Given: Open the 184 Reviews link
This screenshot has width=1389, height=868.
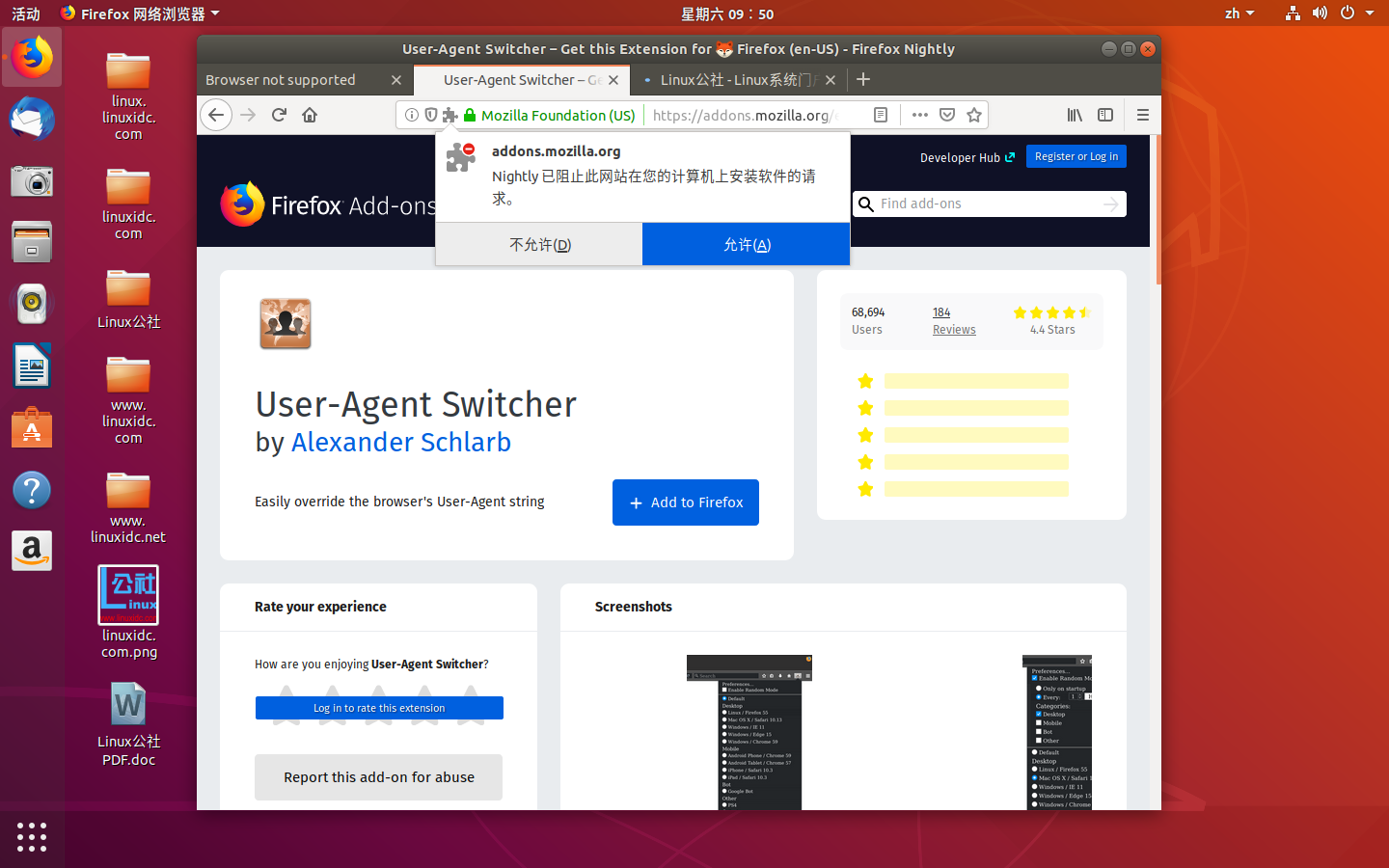Looking at the screenshot, I should [954, 321].
